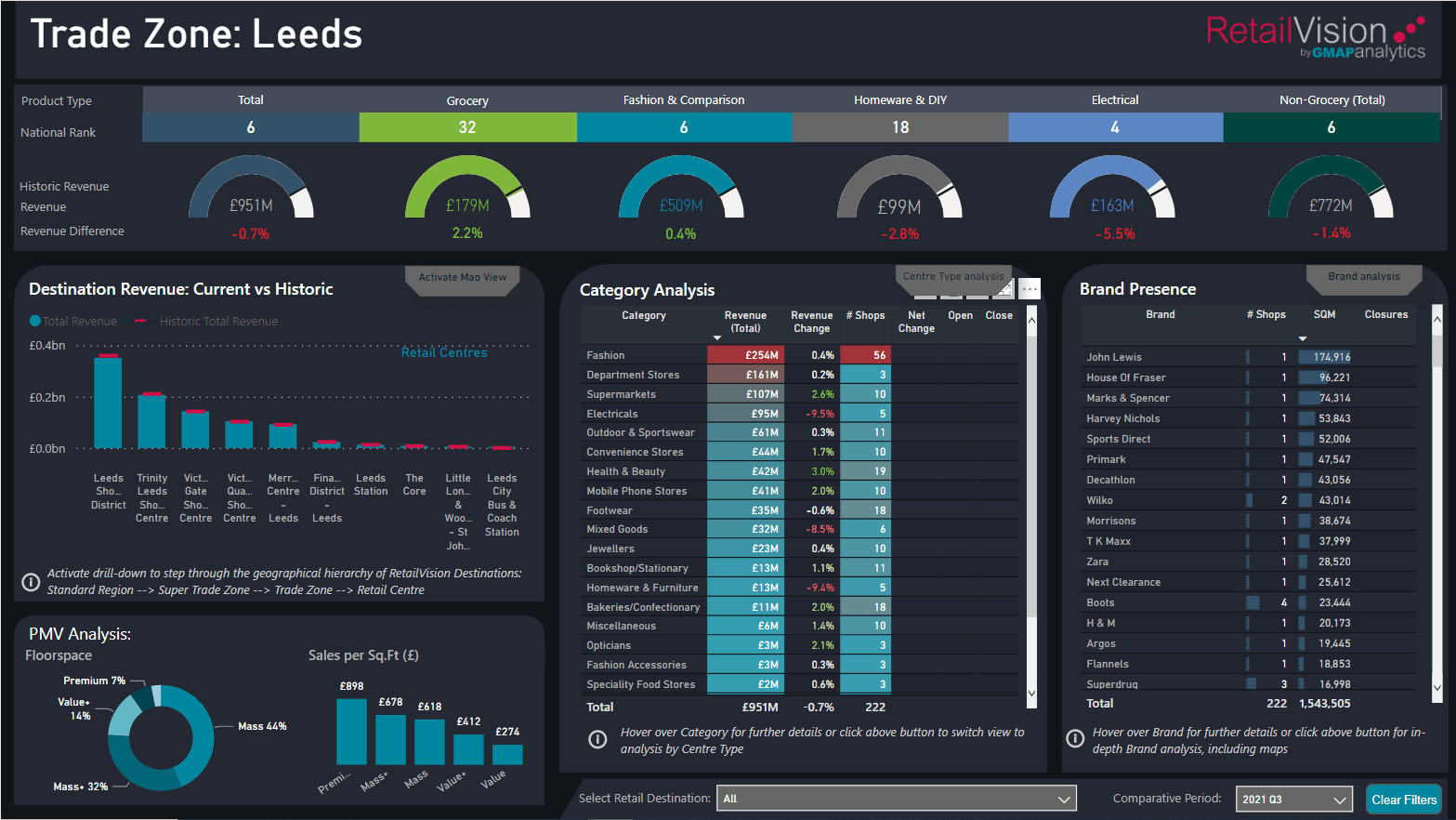Click the Electrical national rank 4 cell
This screenshot has height=820, width=1456.
pyautogui.click(x=1115, y=127)
